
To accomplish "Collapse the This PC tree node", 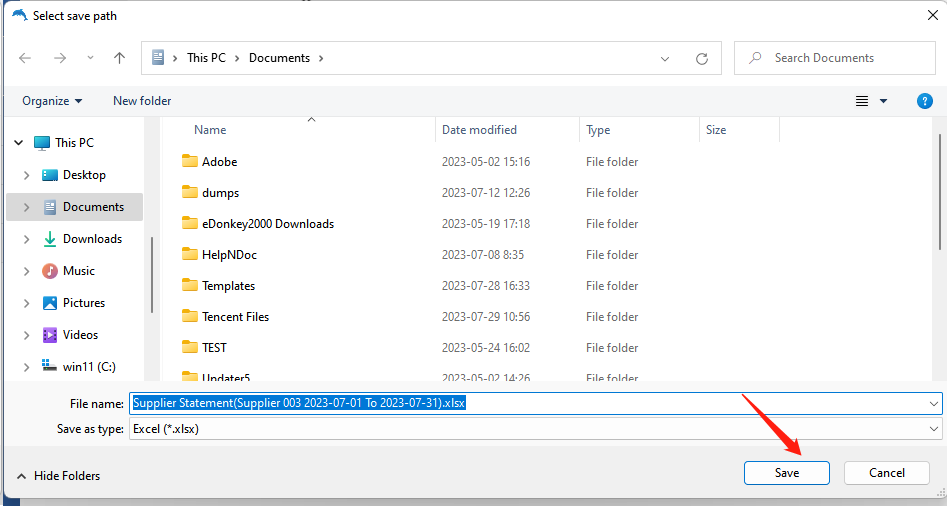I will click(x=19, y=143).
